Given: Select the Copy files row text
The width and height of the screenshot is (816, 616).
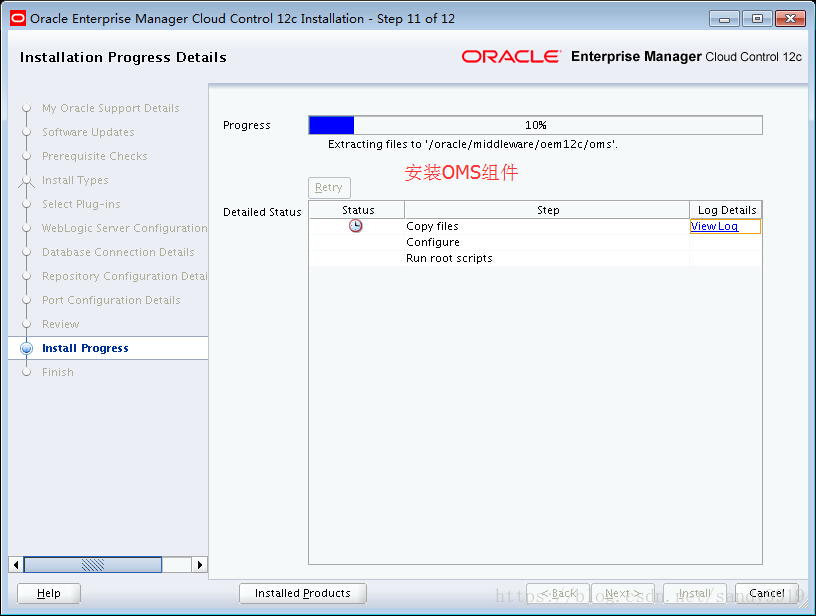Looking at the screenshot, I should tap(432, 226).
